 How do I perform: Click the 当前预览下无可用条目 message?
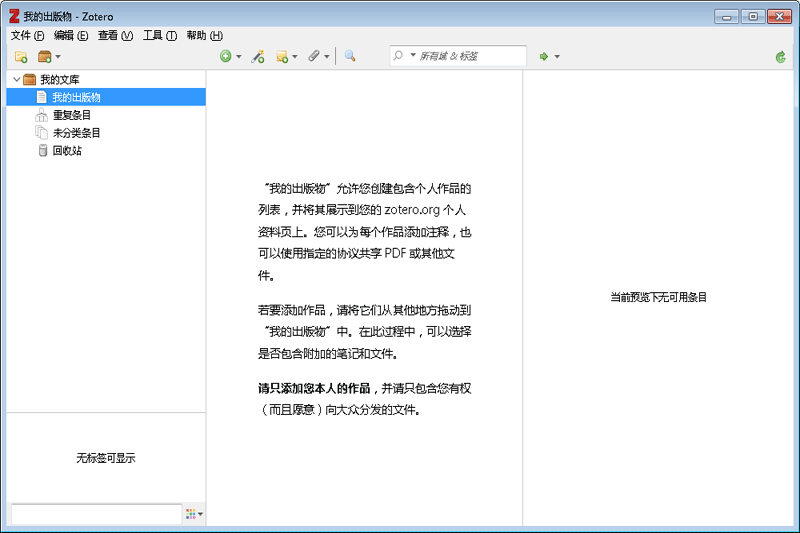(659, 297)
